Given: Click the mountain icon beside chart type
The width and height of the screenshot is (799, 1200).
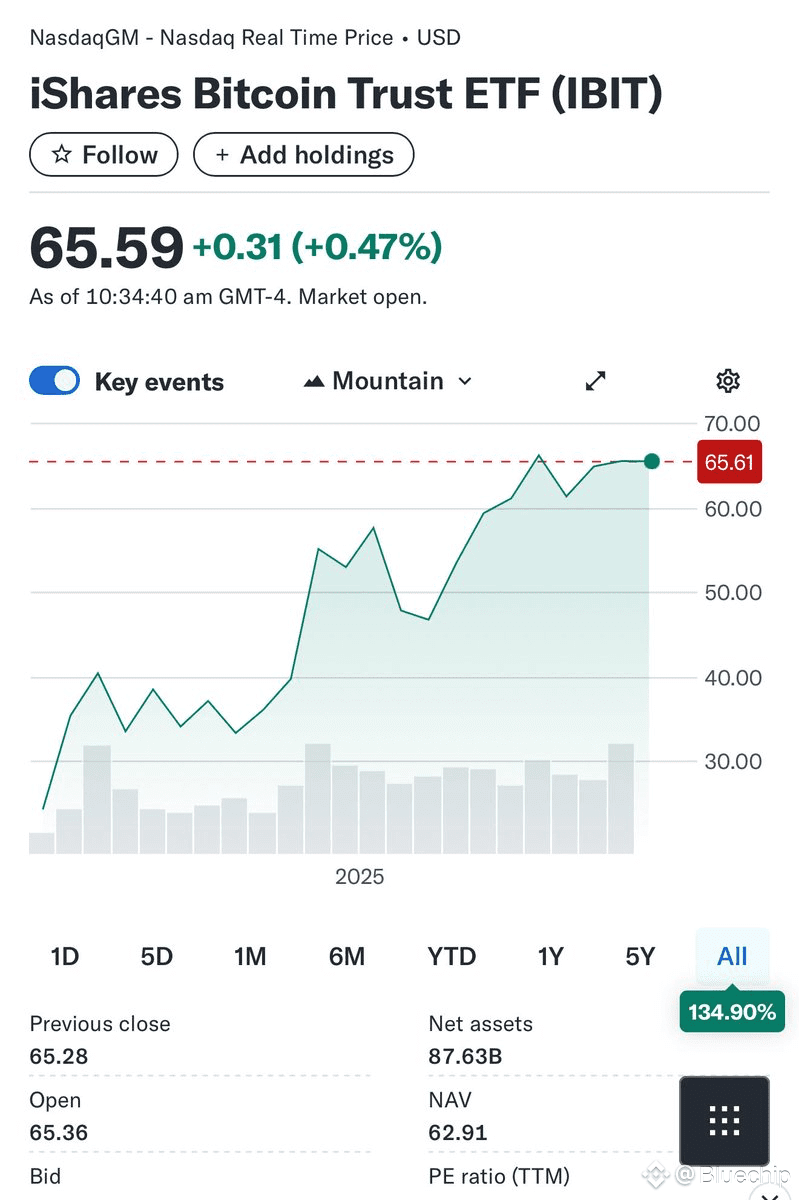Looking at the screenshot, I should click(314, 382).
